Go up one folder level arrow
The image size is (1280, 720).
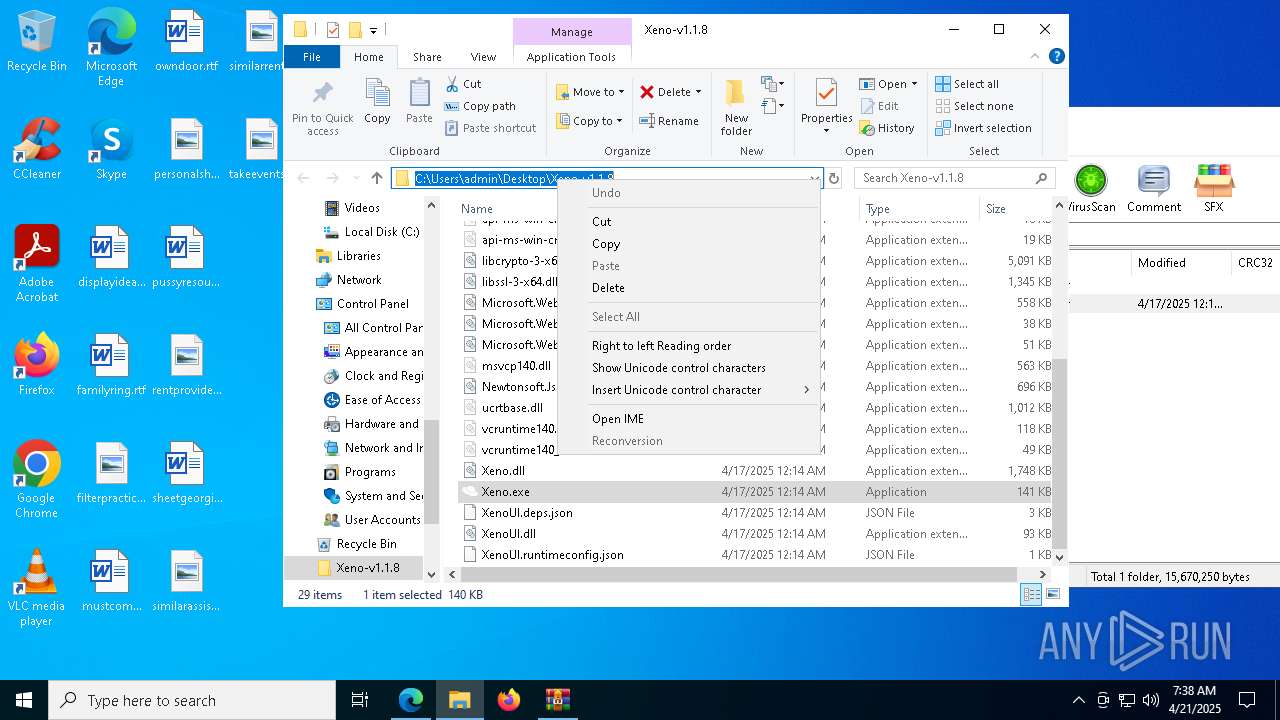[x=377, y=178]
